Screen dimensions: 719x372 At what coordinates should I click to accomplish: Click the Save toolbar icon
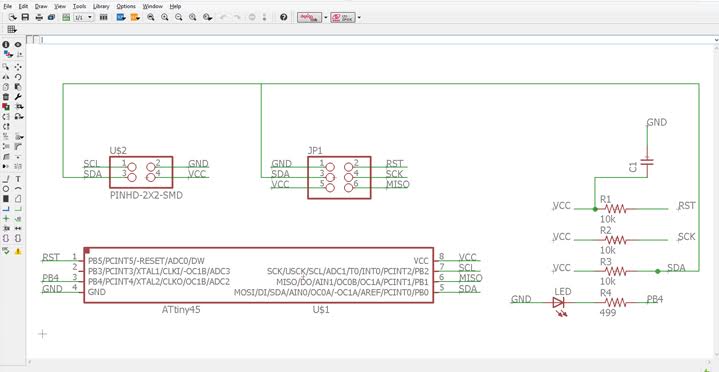point(25,17)
